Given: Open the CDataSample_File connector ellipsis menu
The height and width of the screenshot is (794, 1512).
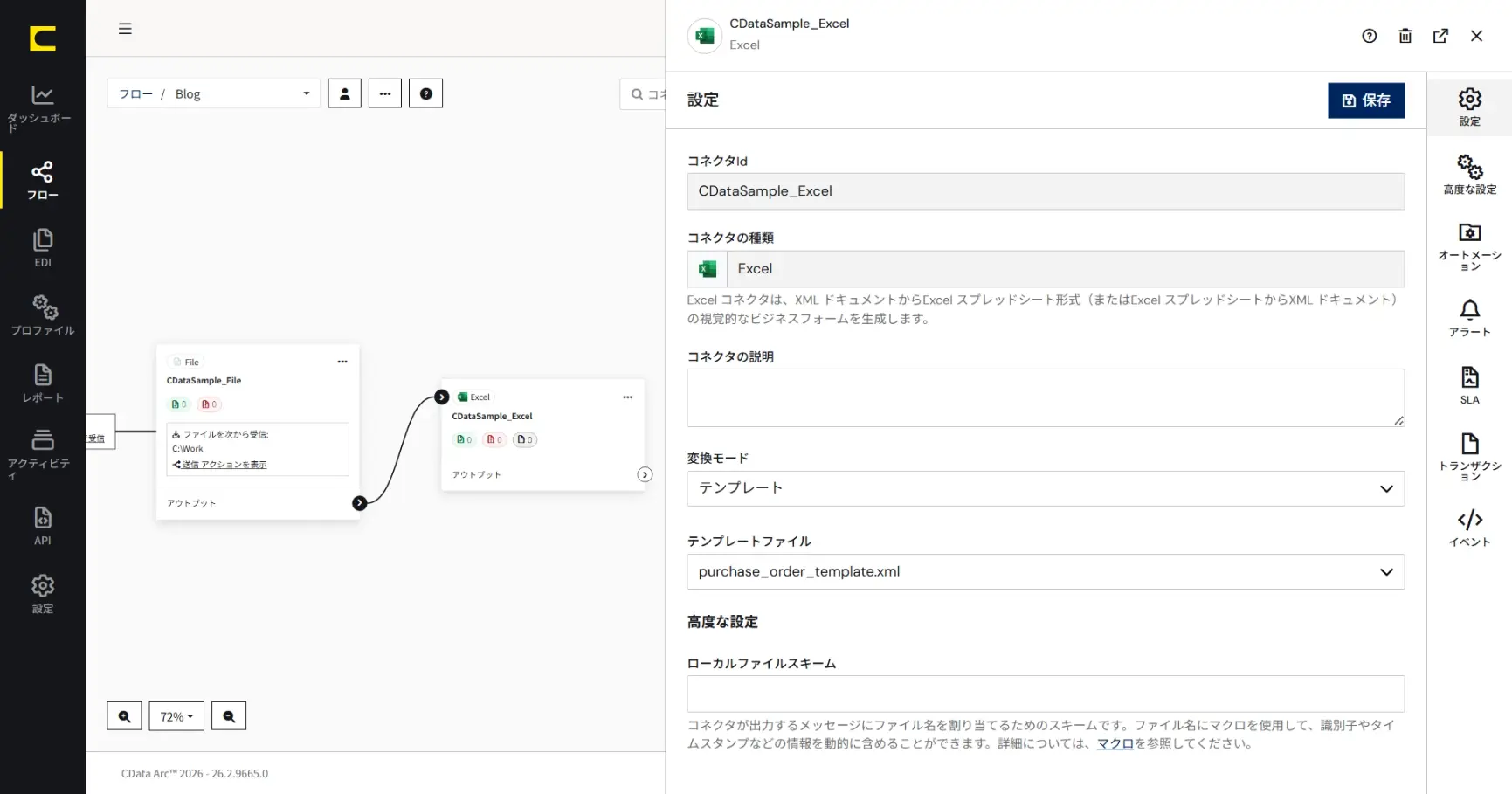Looking at the screenshot, I should (x=342, y=362).
